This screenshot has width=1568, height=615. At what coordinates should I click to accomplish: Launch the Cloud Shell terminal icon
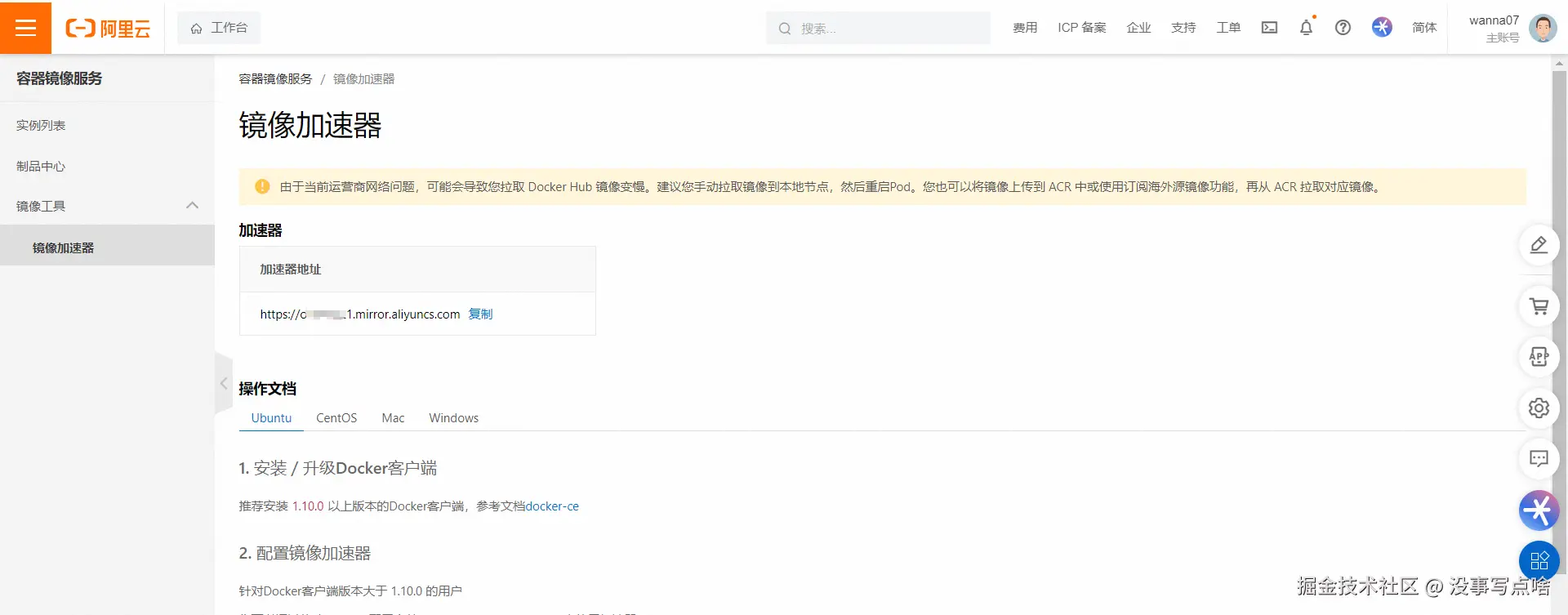point(1269,28)
